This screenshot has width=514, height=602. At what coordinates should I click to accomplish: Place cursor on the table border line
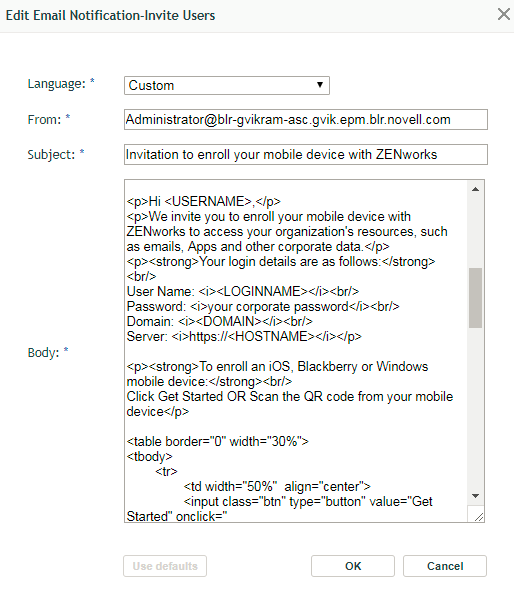point(218,442)
